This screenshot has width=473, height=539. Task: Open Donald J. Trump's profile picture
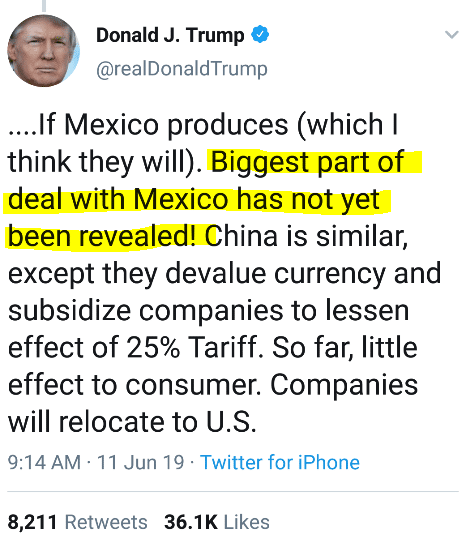click(x=44, y=51)
